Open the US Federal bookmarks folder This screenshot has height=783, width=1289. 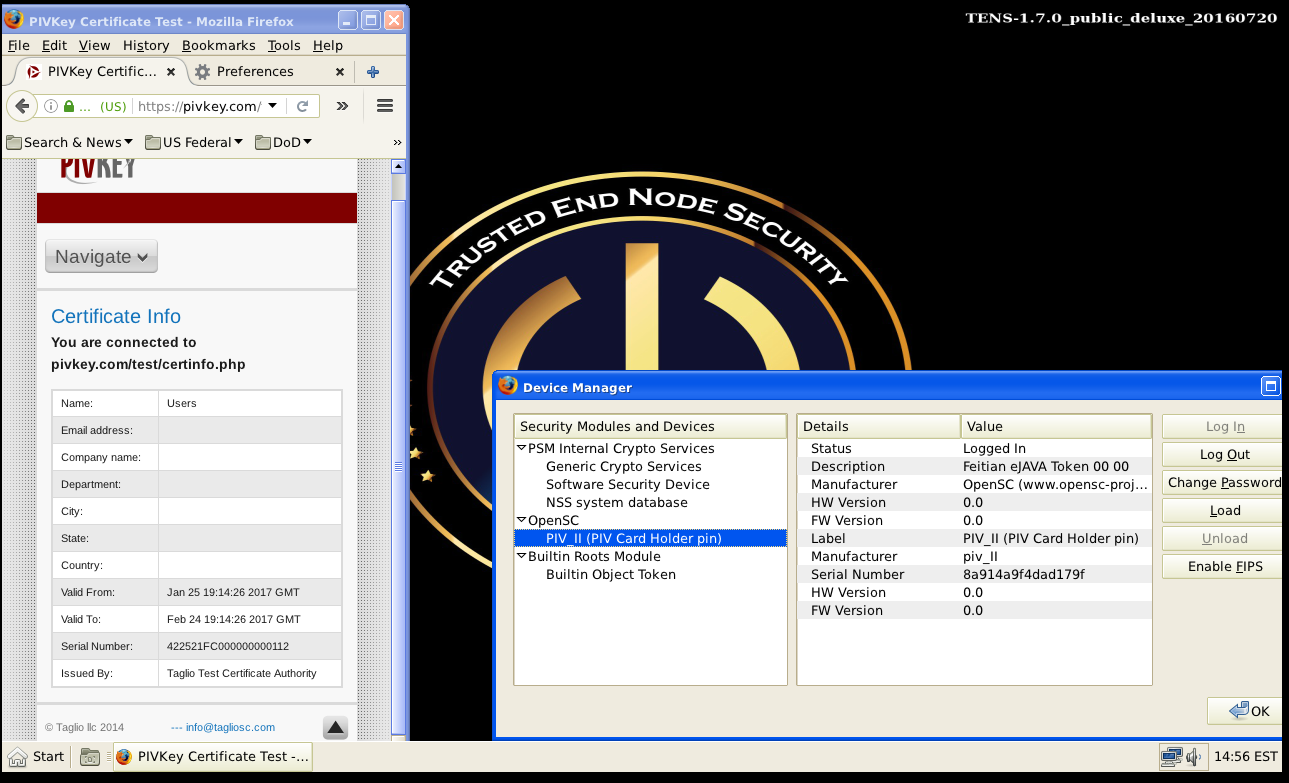[195, 142]
